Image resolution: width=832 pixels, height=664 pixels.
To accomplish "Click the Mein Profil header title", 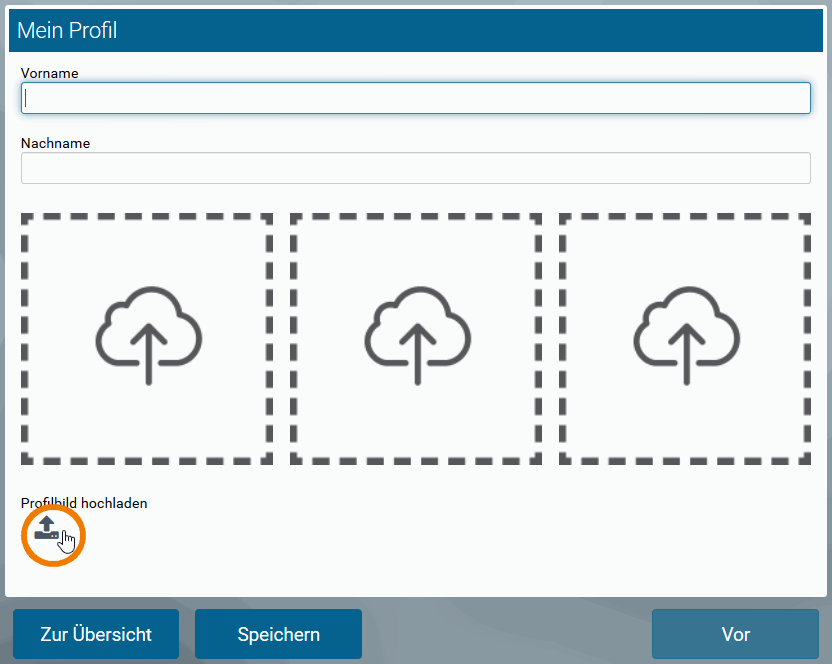I will (67, 31).
